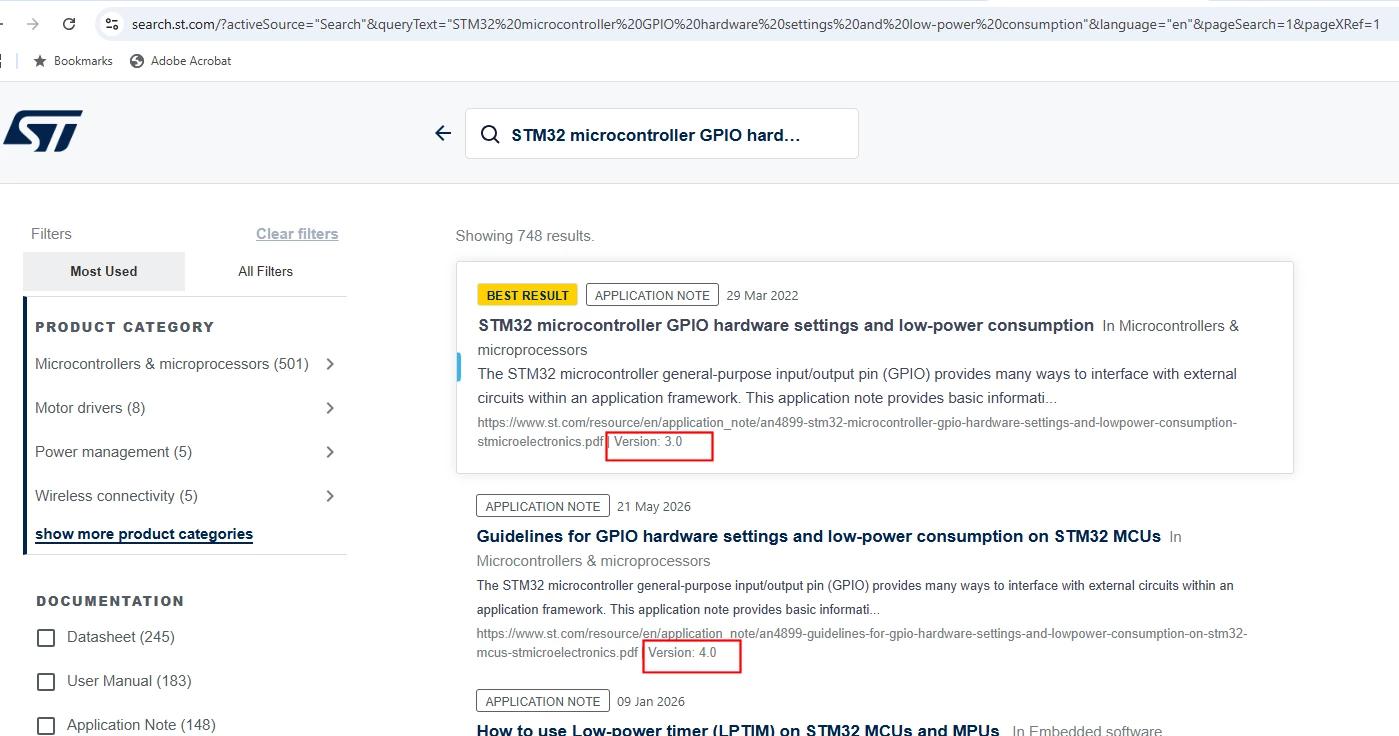Click the PRODUCT CATEGORY heading
The width and height of the screenshot is (1399, 736).
tap(125, 327)
